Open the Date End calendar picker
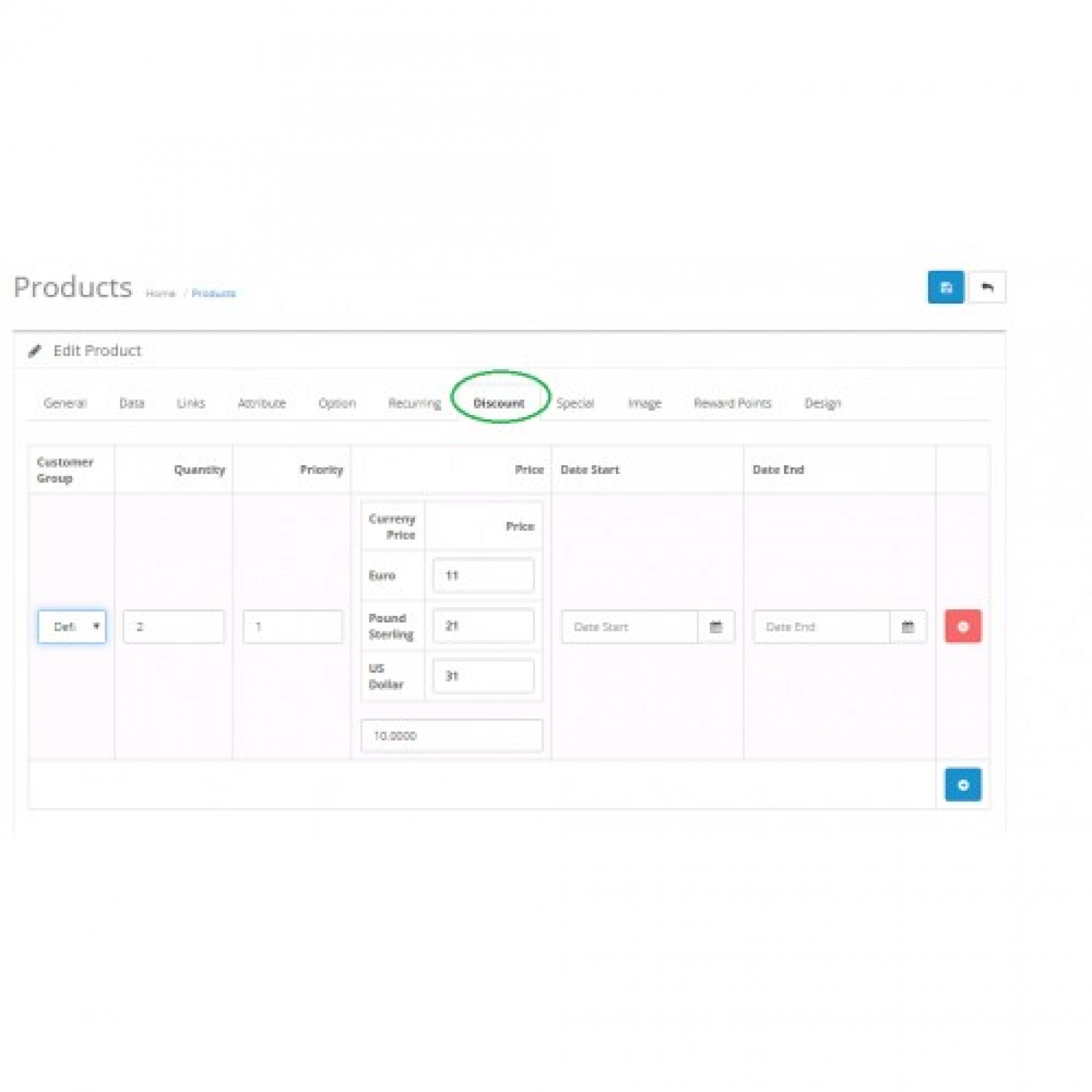 [907, 627]
